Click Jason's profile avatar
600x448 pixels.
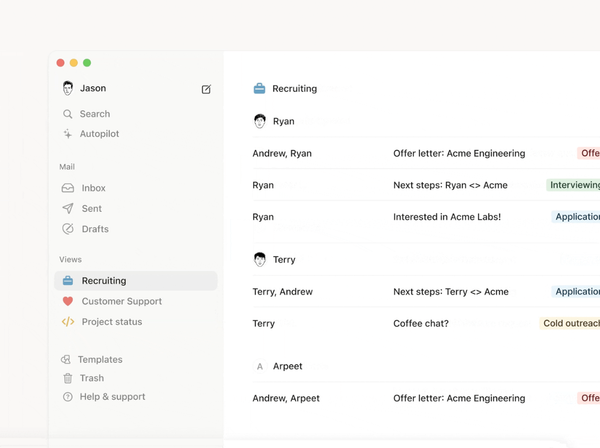[68, 88]
